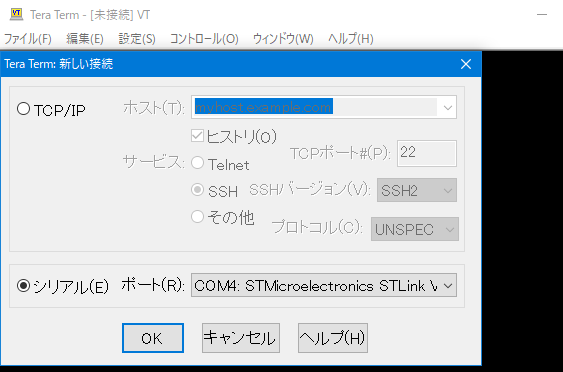Select the TCP/IP radio button
The height and width of the screenshot is (372, 563).
coord(23,109)
